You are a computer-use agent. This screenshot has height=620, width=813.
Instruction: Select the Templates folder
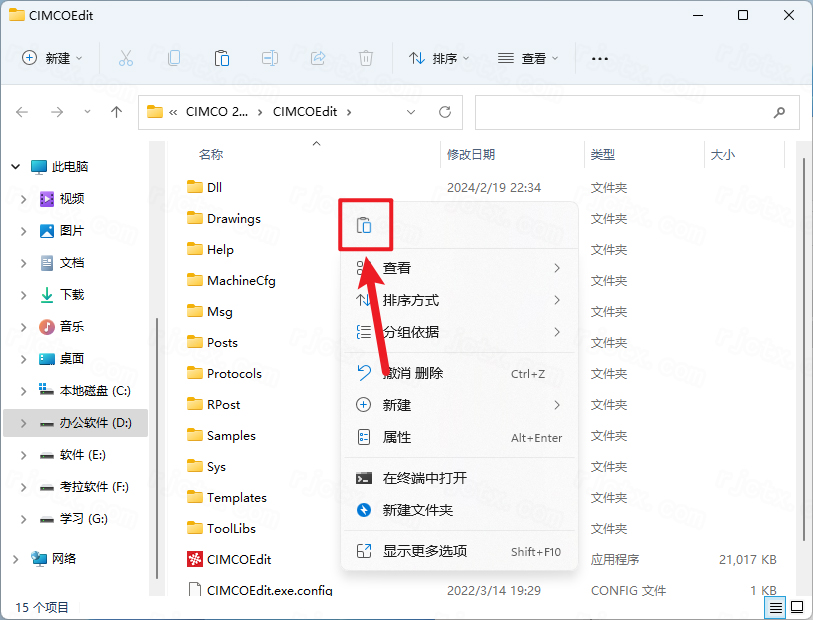tap(227, 497)
